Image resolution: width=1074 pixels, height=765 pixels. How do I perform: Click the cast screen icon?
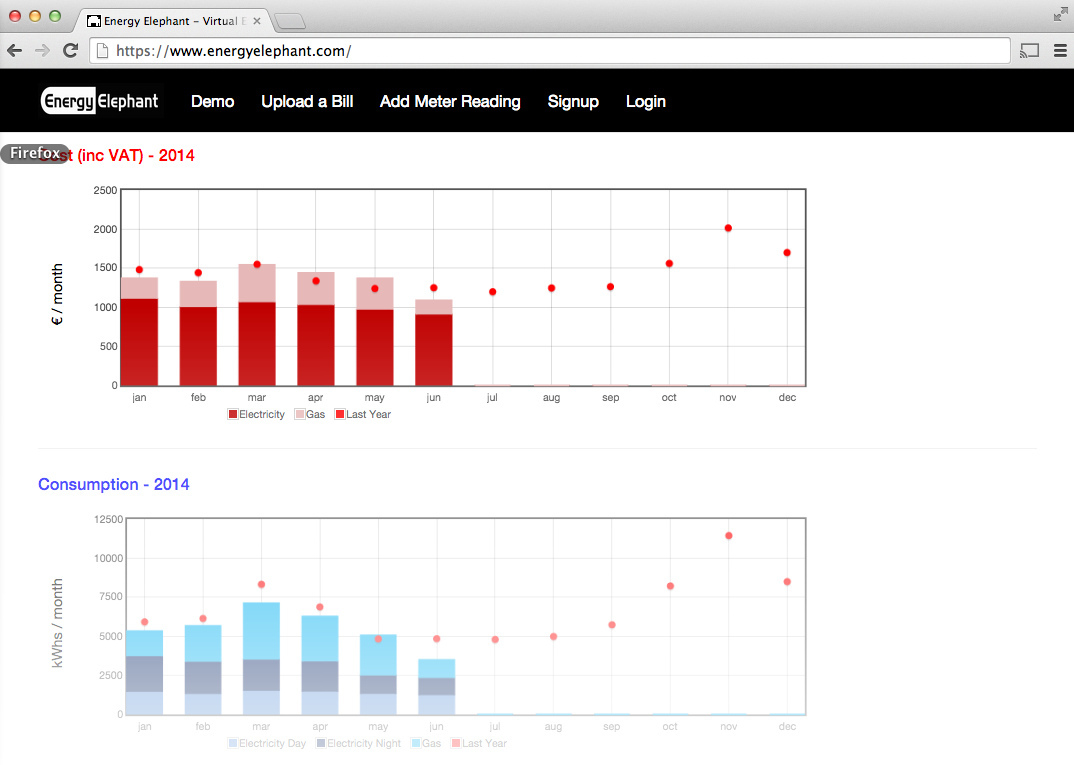coord(1029,50)
